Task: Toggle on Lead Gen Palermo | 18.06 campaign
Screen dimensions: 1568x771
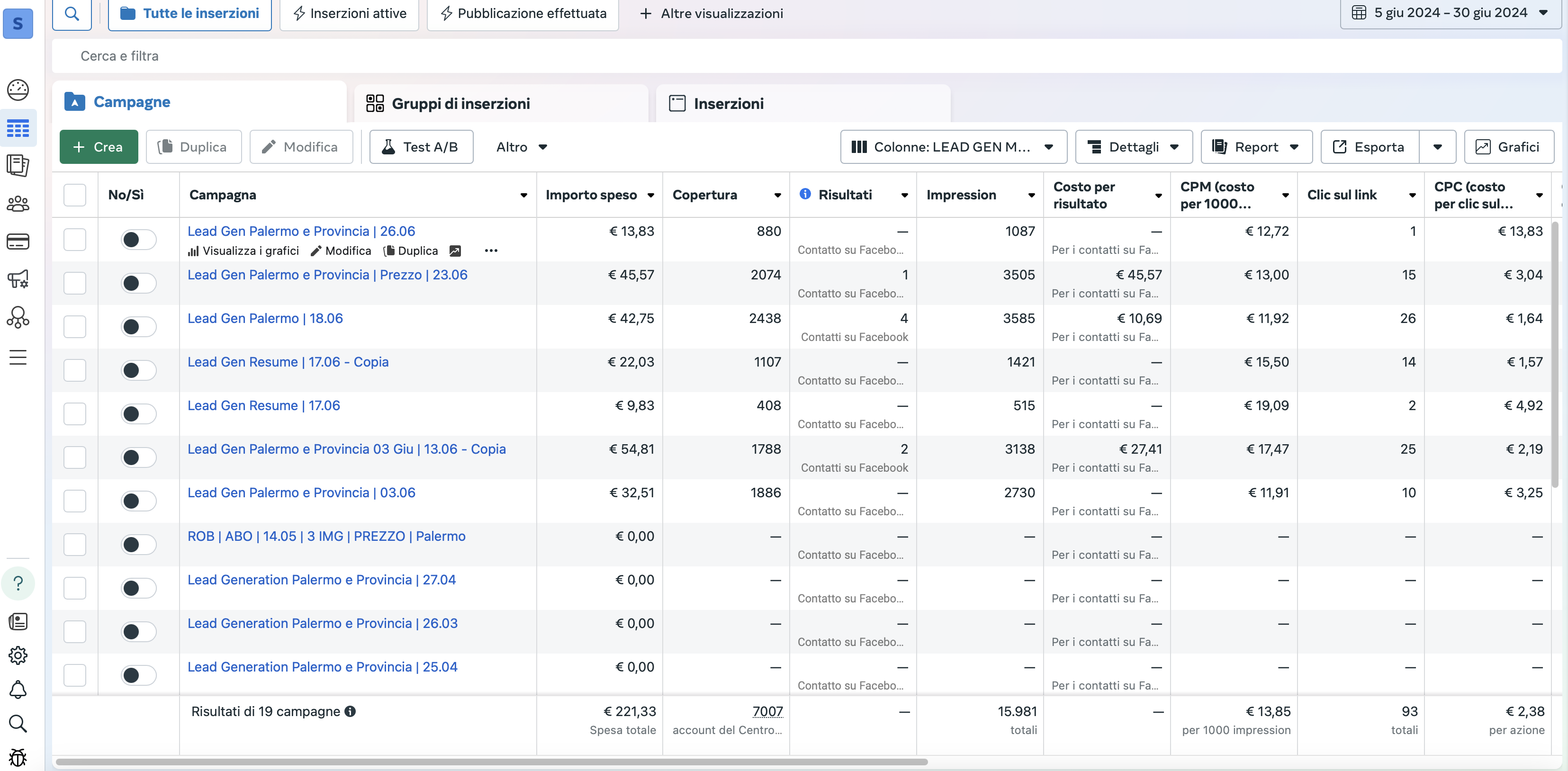Action: coord(138,327)
